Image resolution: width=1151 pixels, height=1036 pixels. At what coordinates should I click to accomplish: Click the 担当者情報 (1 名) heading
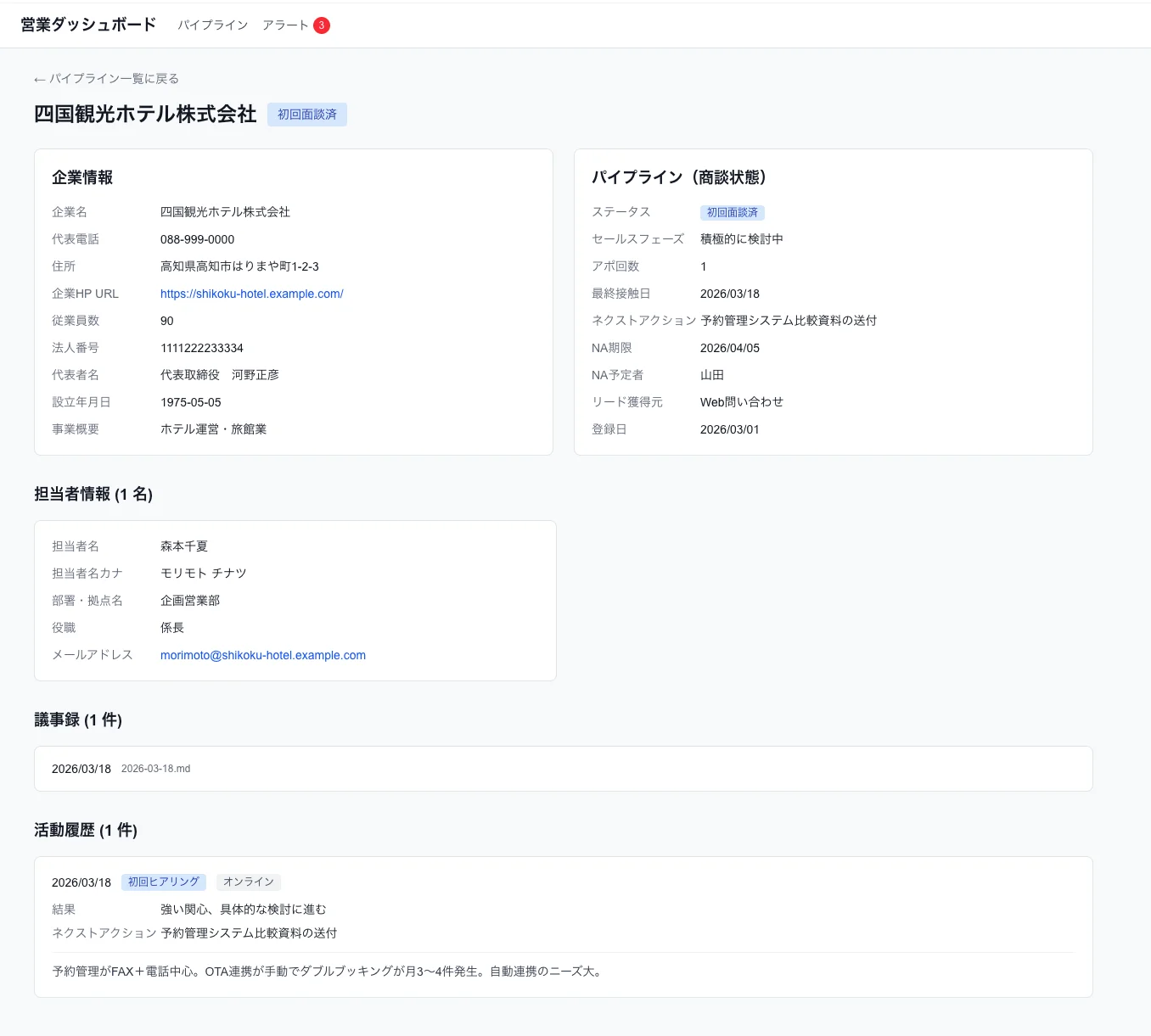click(93, 495)
